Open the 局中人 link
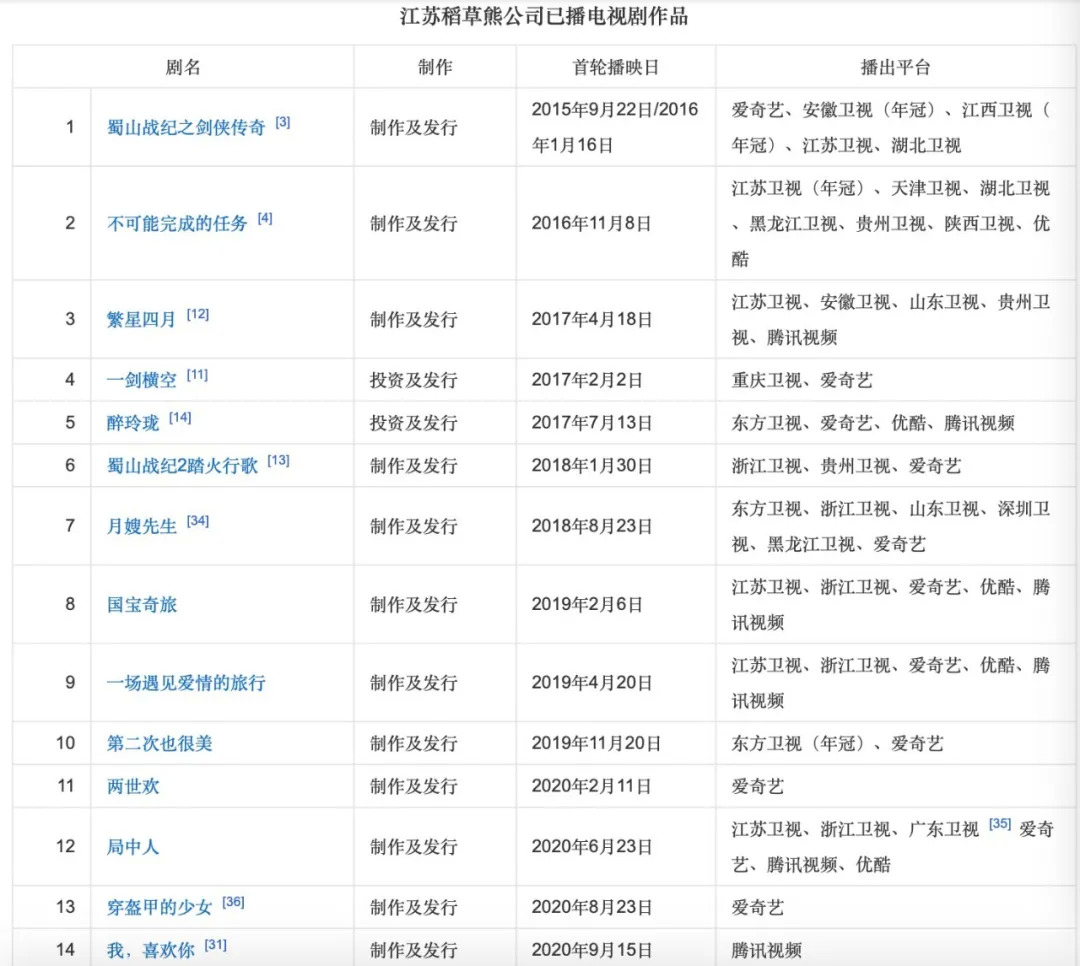 [133, 847]
